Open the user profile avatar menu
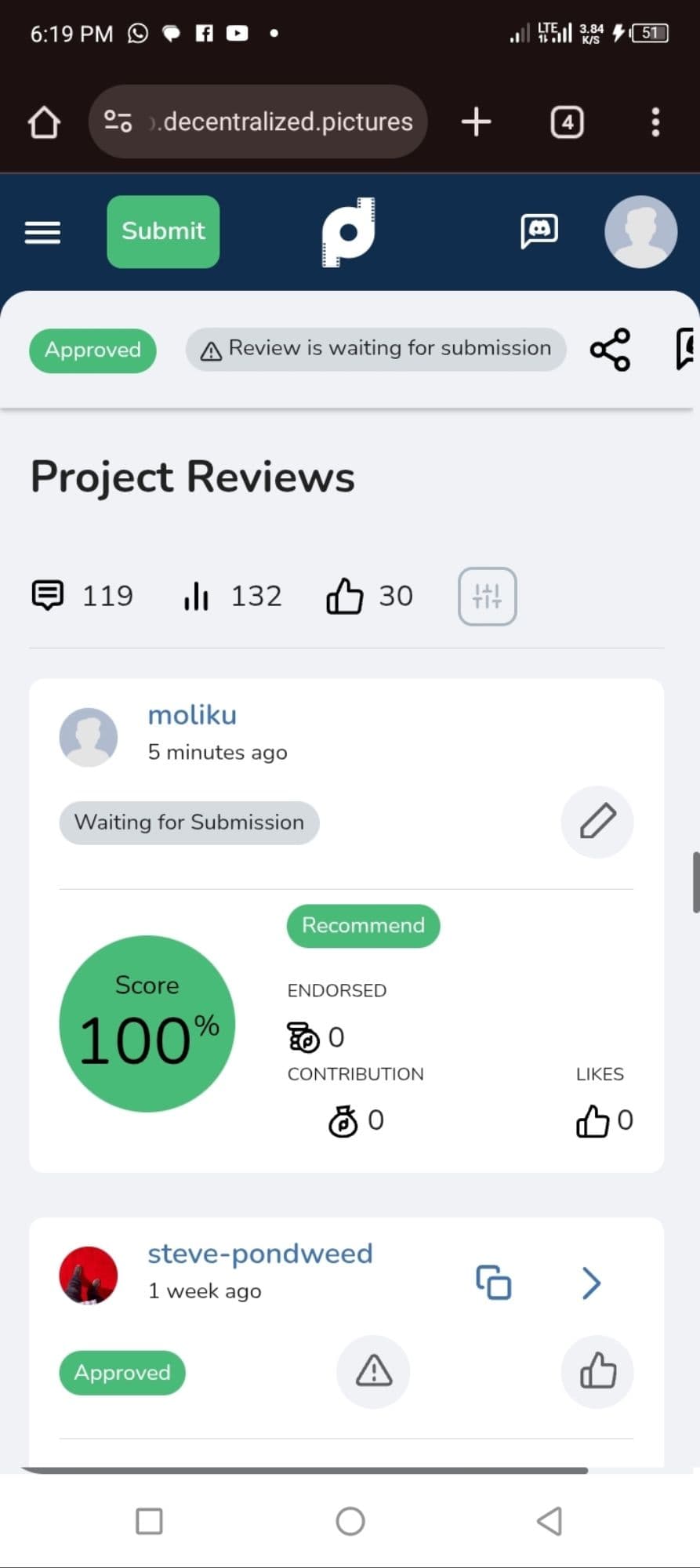The width and height of the screenshot is (700, 1568). 640,232
